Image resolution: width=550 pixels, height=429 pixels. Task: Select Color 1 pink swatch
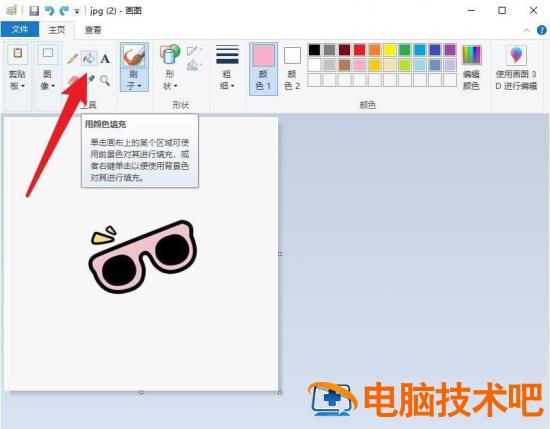[x=263, y=55]
